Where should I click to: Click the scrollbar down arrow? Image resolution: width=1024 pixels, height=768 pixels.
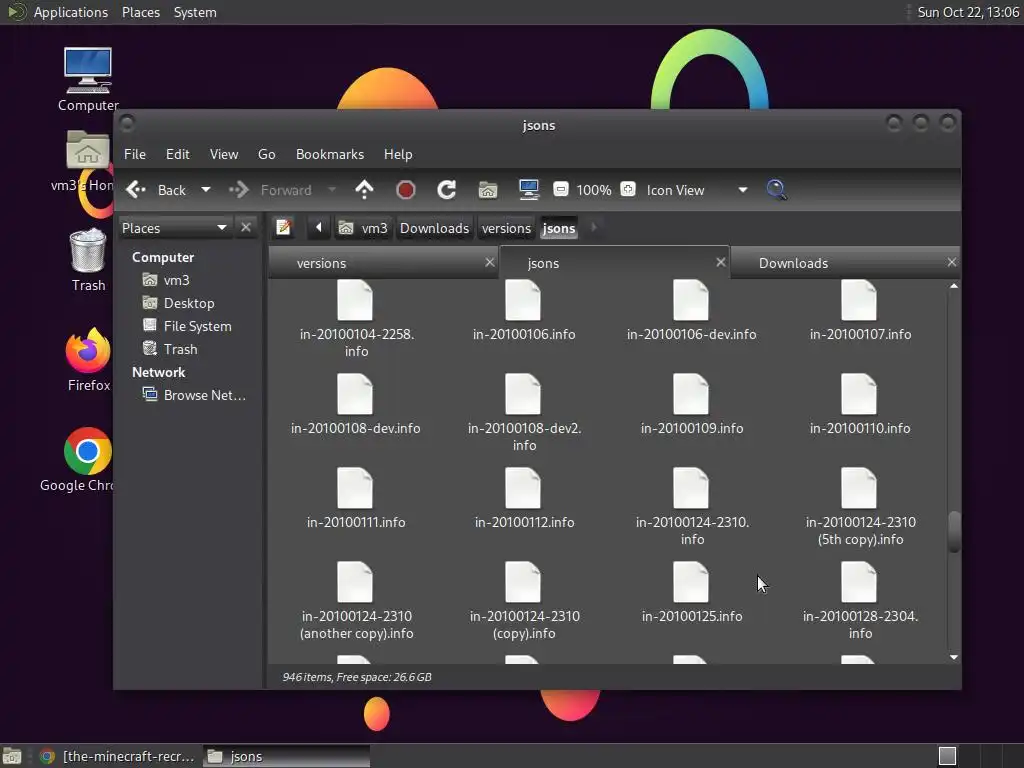click(954, 657)
